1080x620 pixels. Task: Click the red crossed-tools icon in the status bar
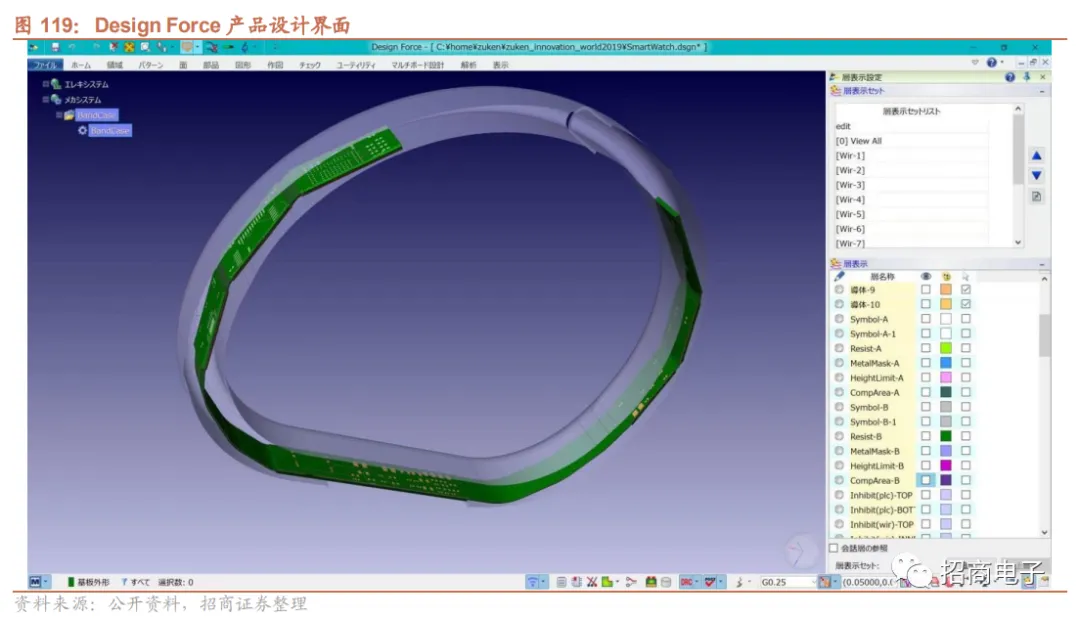[x=592, y=582]
